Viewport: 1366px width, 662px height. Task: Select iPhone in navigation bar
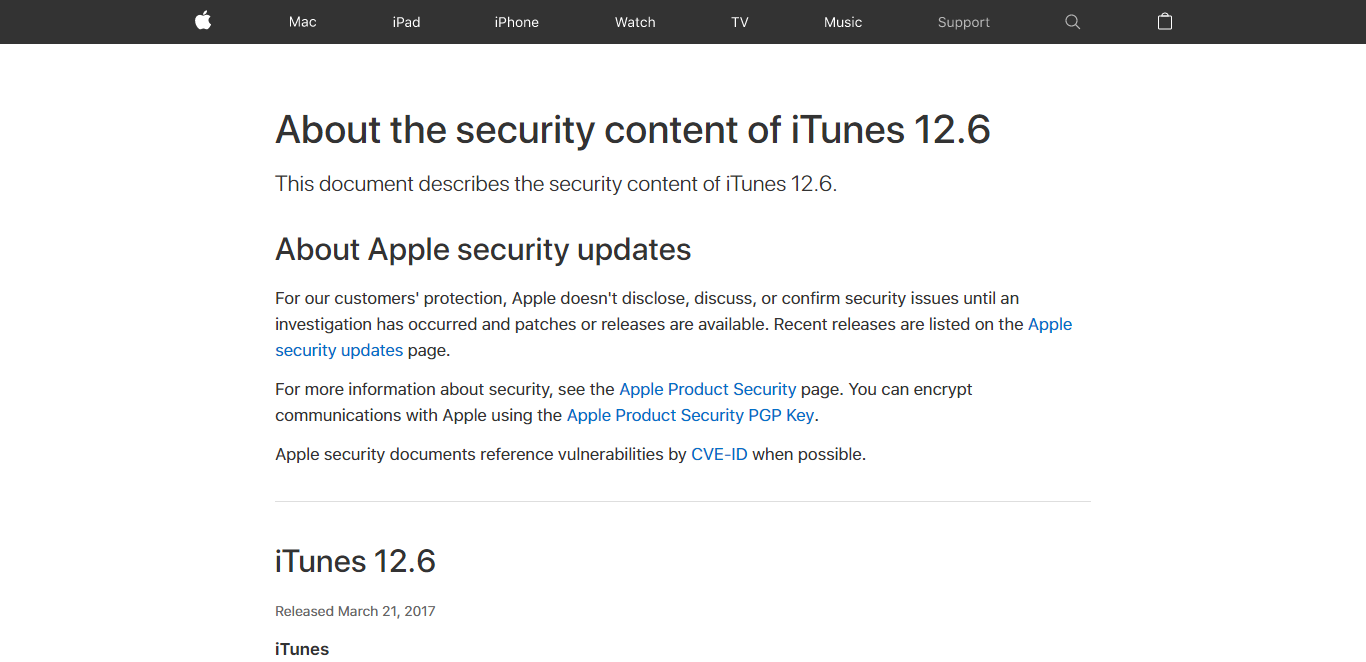[x=517, y=22]
